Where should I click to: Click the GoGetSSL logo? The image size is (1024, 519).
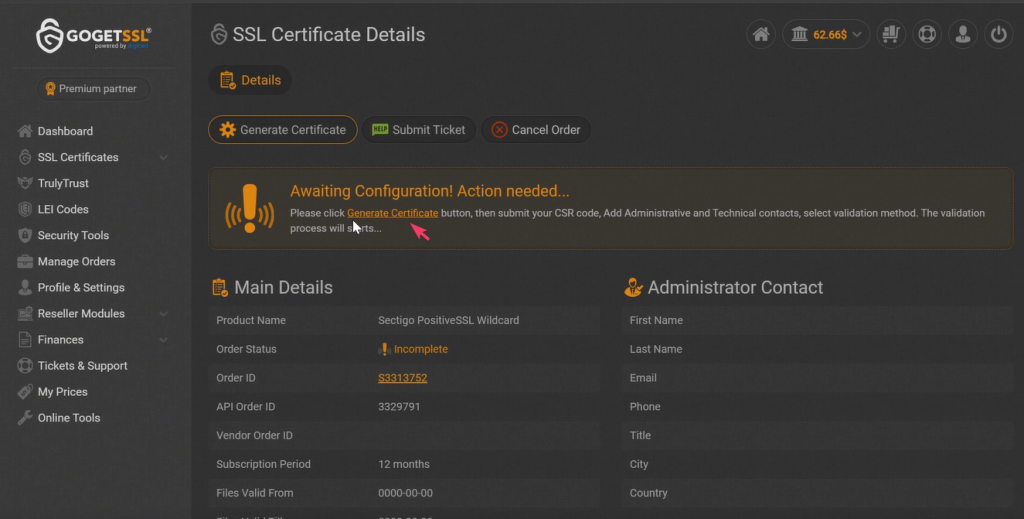click(93, 35)
